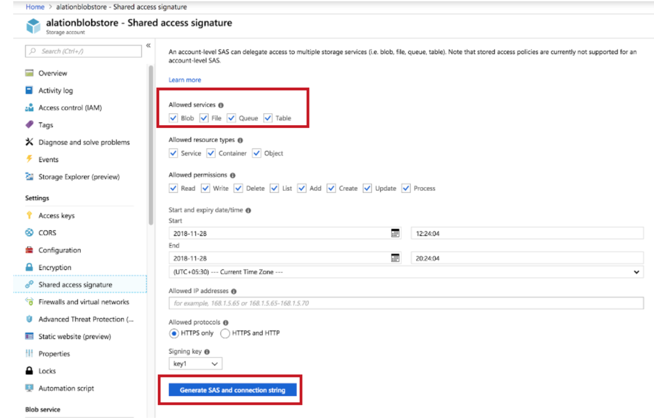Click the Encryption lock icon
Image resolution: width=654 pixels, height=418 pixels.
tap(29, 267)
